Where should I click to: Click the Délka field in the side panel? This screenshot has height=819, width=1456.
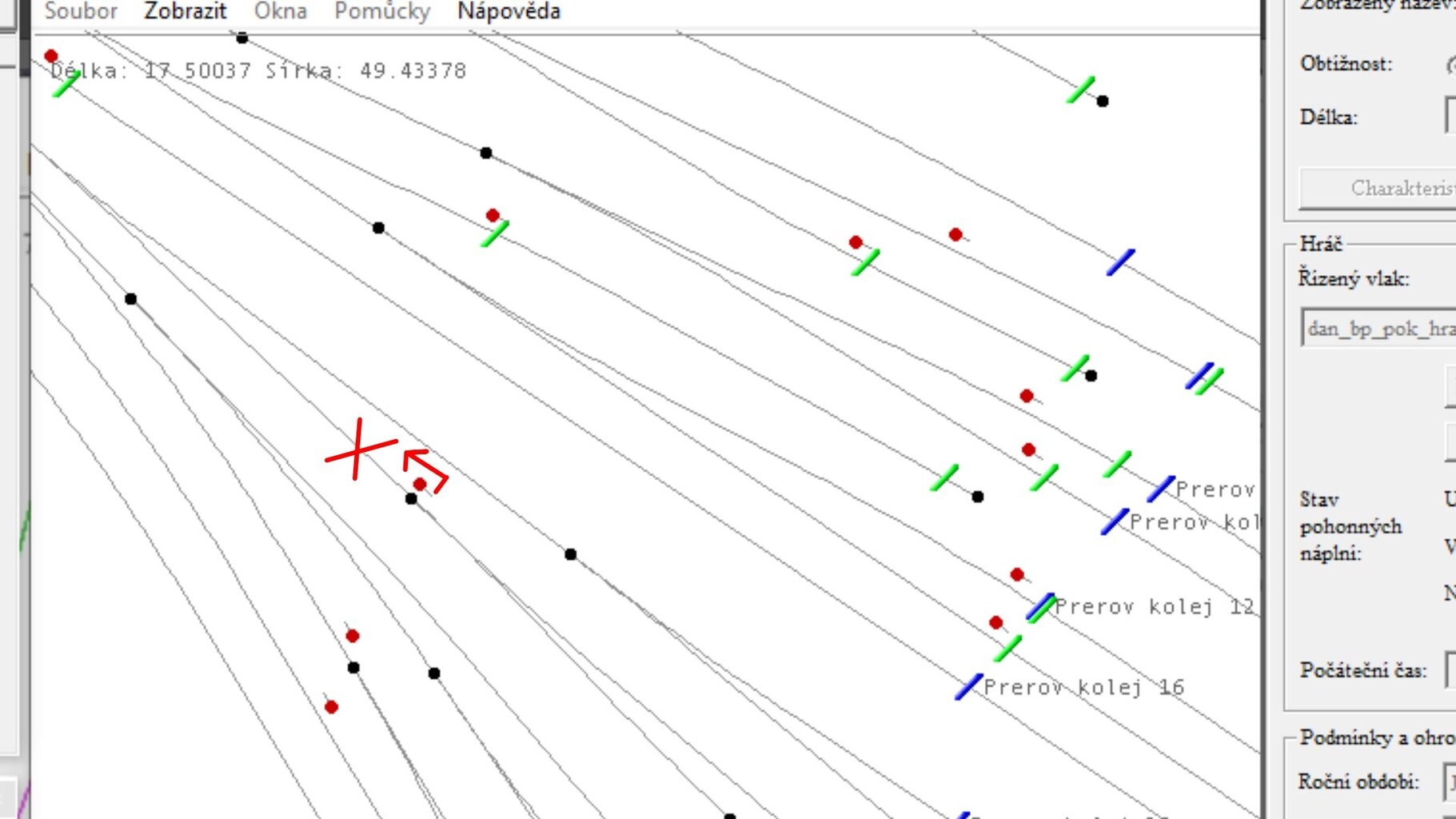tap(1450, 117)
